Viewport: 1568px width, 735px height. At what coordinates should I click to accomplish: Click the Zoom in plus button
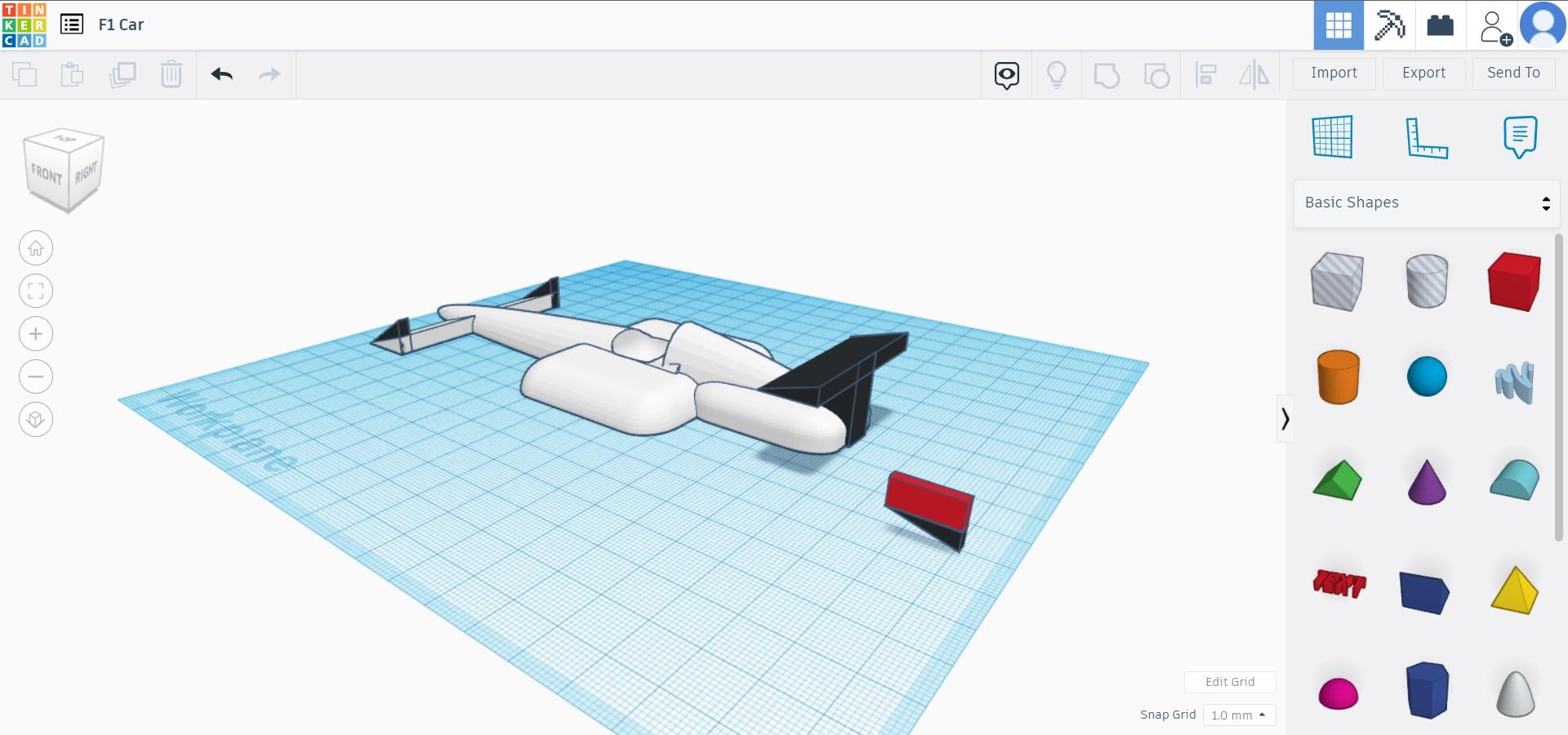36,334
